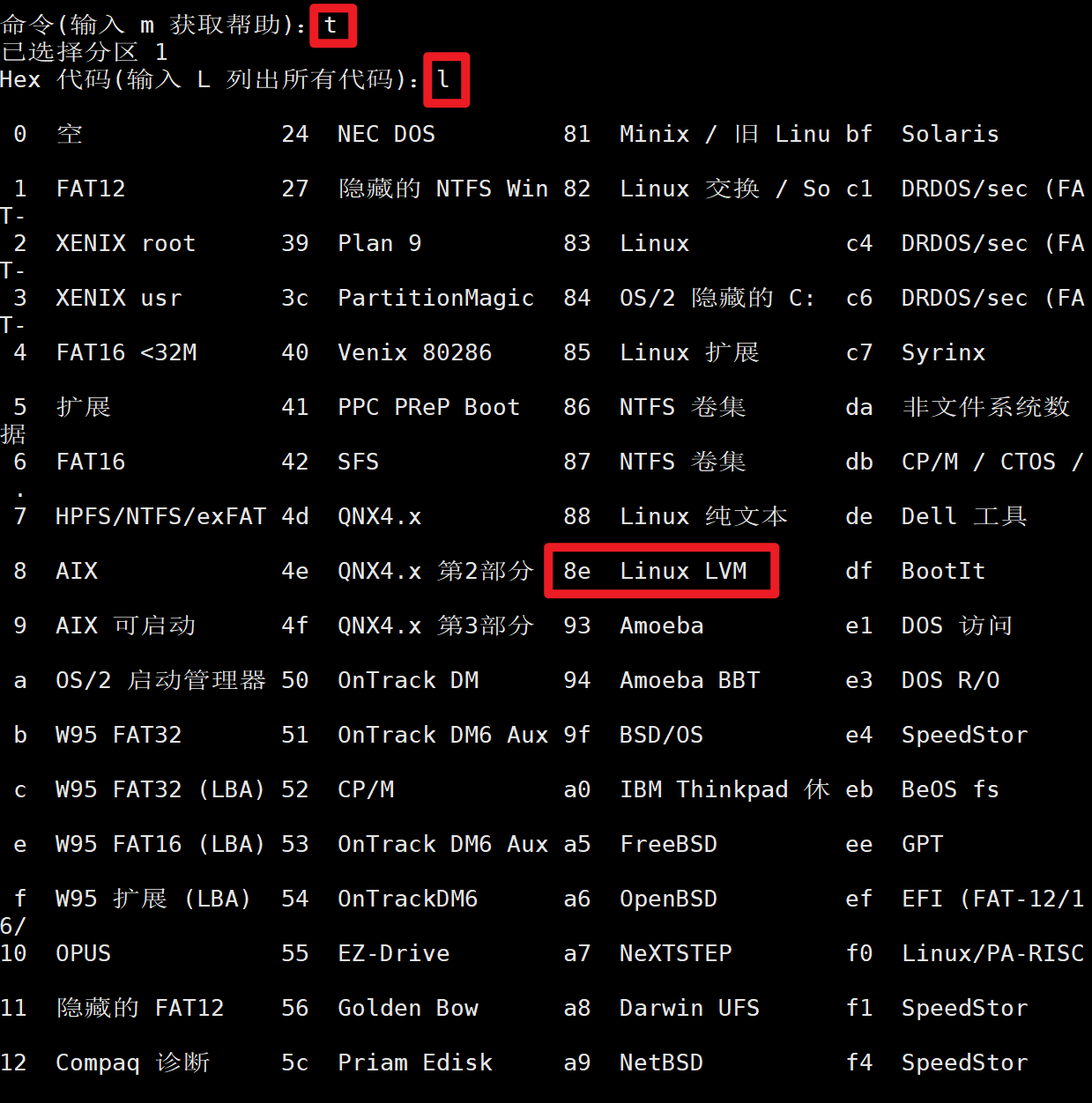Pick the "扩展" entry with code 5
The height and width of the screenshot is (1103, 1092).
click(x=84, y=407)
